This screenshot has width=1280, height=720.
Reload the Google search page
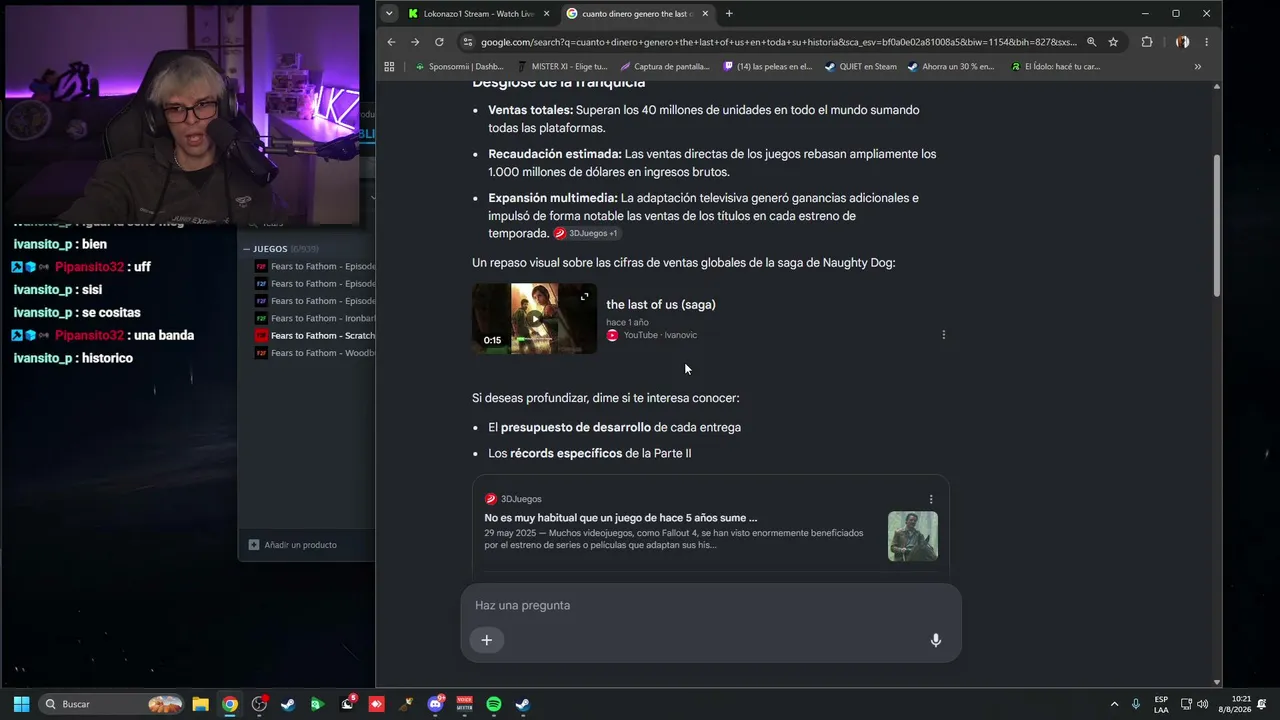[439, 42]
